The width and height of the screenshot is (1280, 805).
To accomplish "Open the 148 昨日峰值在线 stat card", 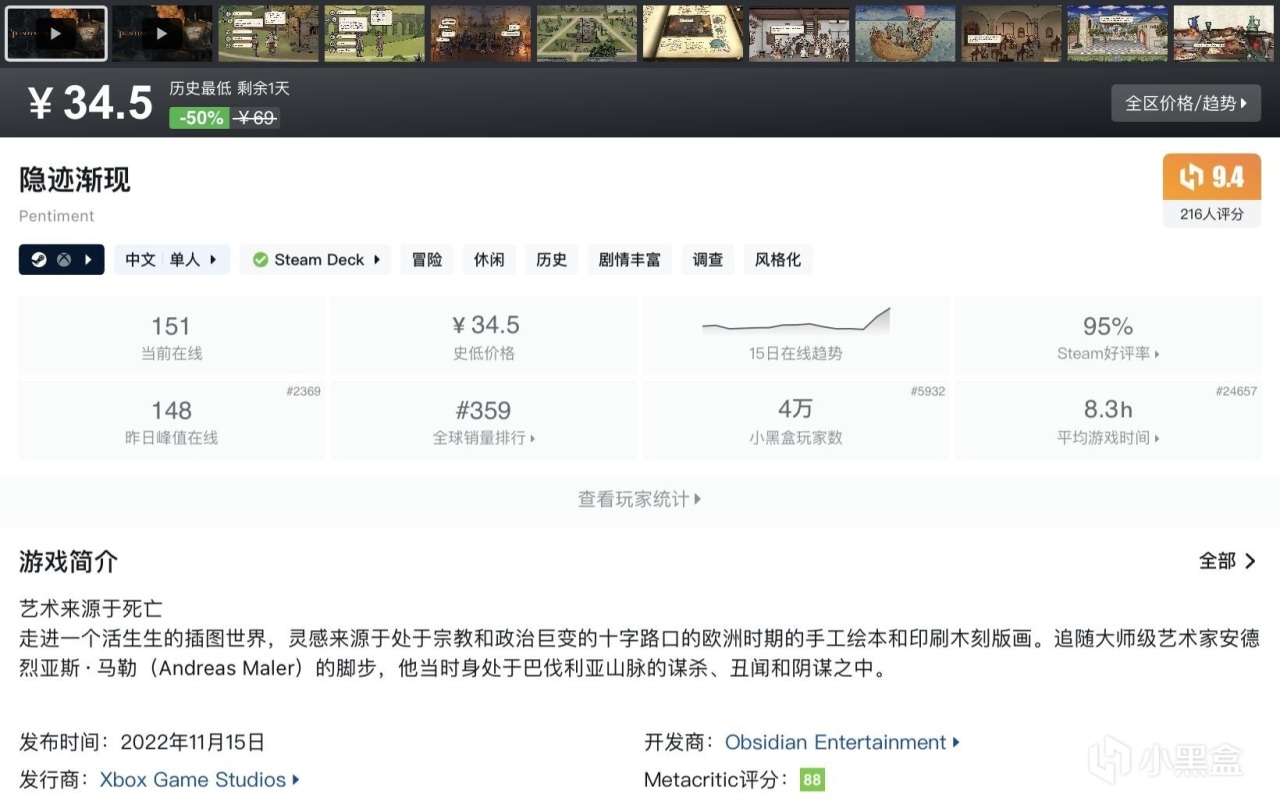I will click(171, 421).
